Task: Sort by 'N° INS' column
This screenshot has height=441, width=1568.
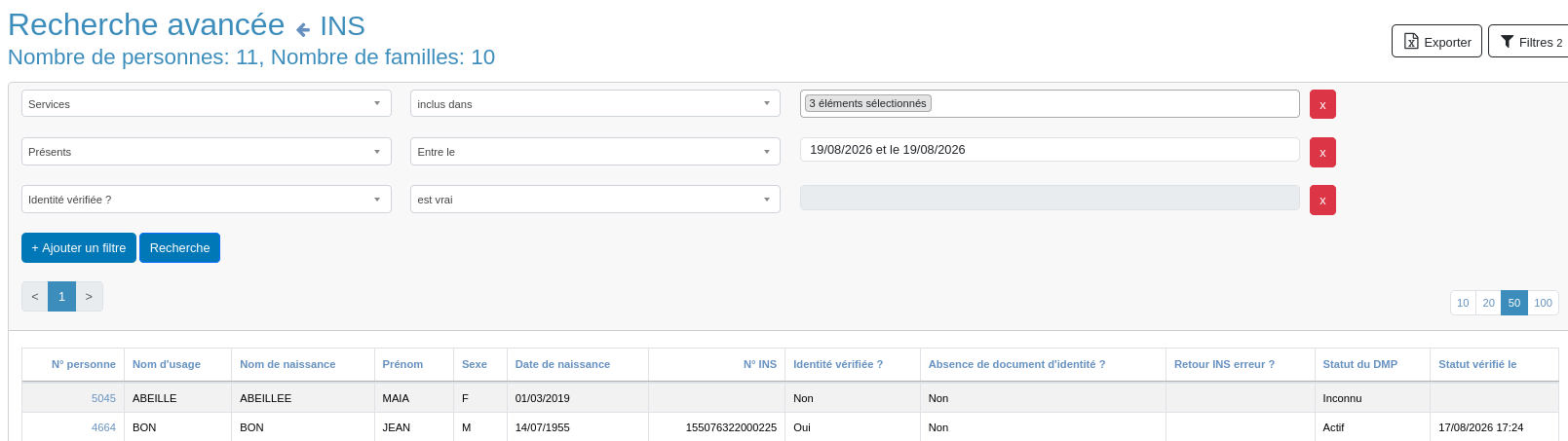Action: coord(760,364)
